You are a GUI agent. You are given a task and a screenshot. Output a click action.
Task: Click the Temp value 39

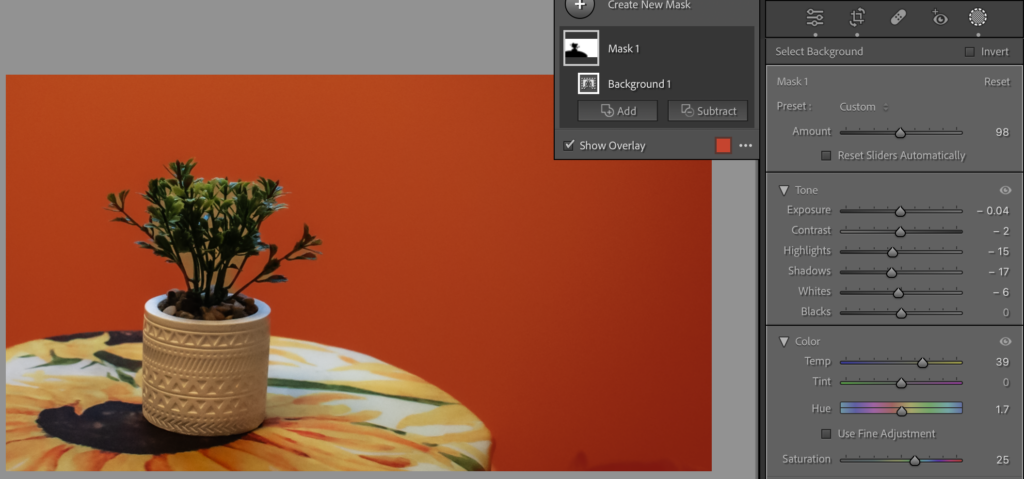[1002, 362]
